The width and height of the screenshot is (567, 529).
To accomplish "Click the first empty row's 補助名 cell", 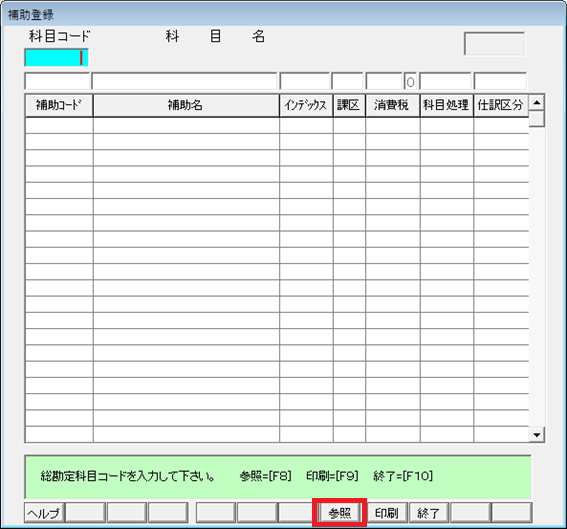I will tap(186, 125).
